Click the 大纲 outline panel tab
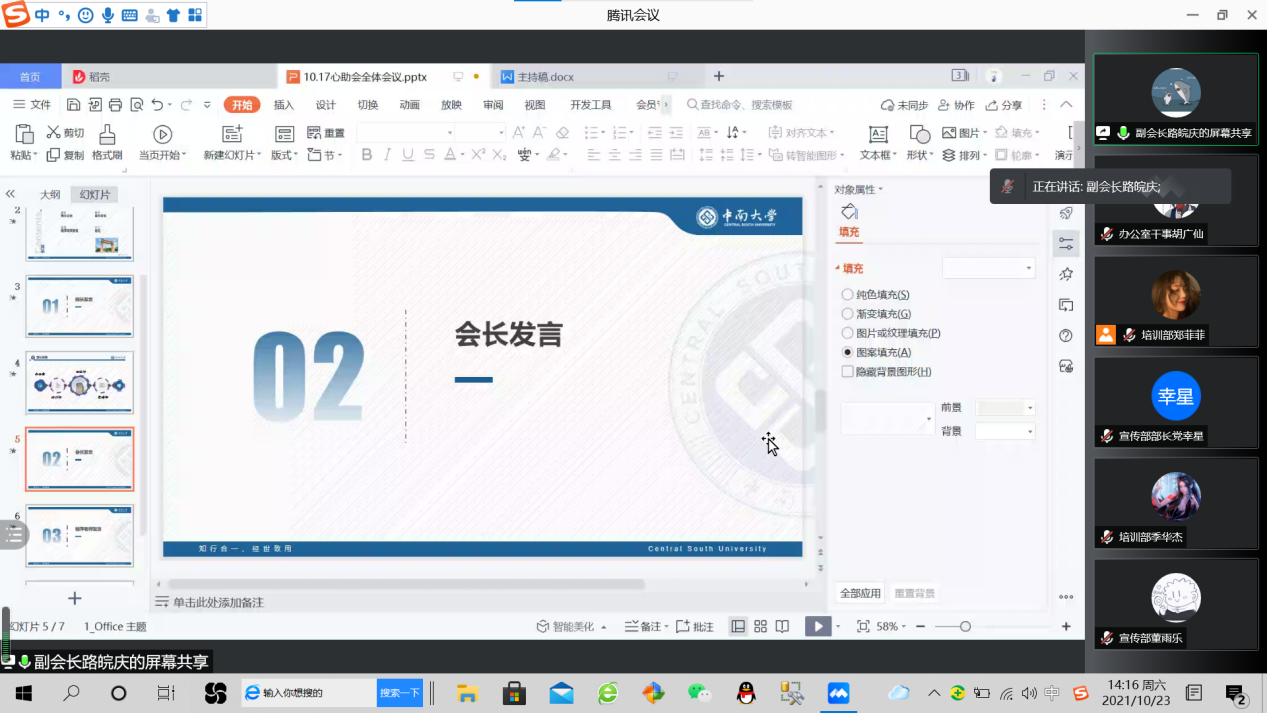The image size is (1267, 713). (x=50, y=195)
